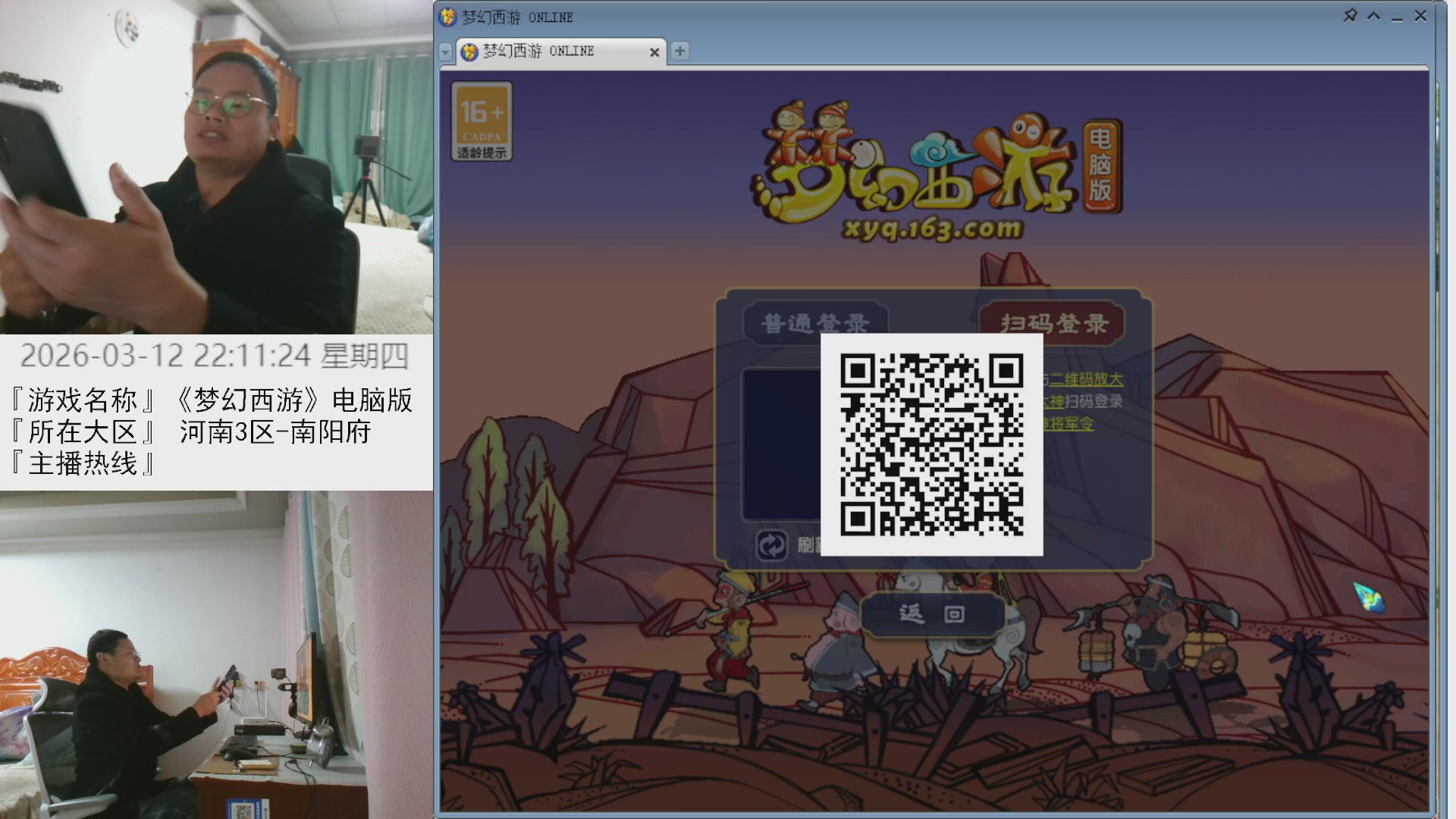This screenshot has width=1456, height=819.
Task: Click the 16+ CADPA age rating badge
Action: click(x=482, y=120)
